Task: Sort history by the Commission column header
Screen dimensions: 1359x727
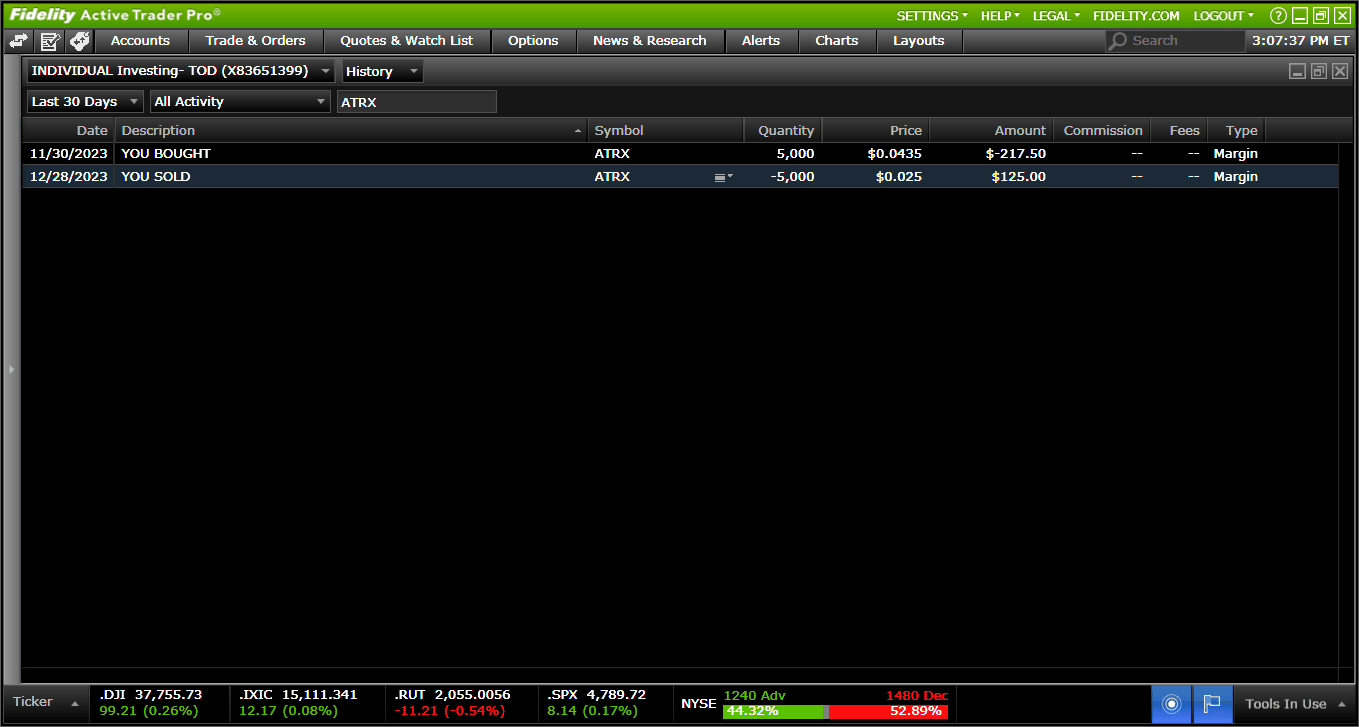Action: [x=1102, y=131]
